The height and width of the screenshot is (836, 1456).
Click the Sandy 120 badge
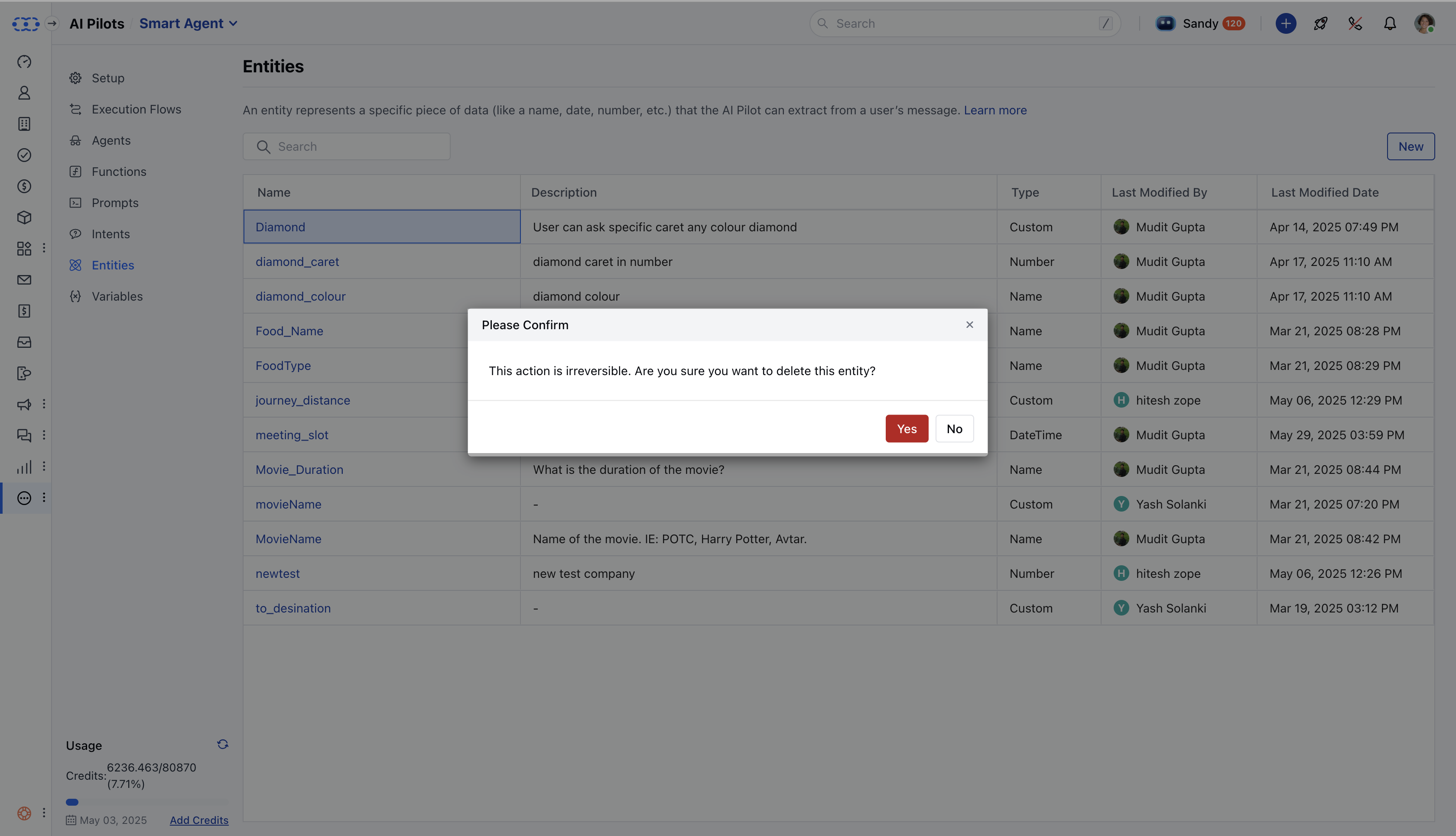tap(1233, 23)
